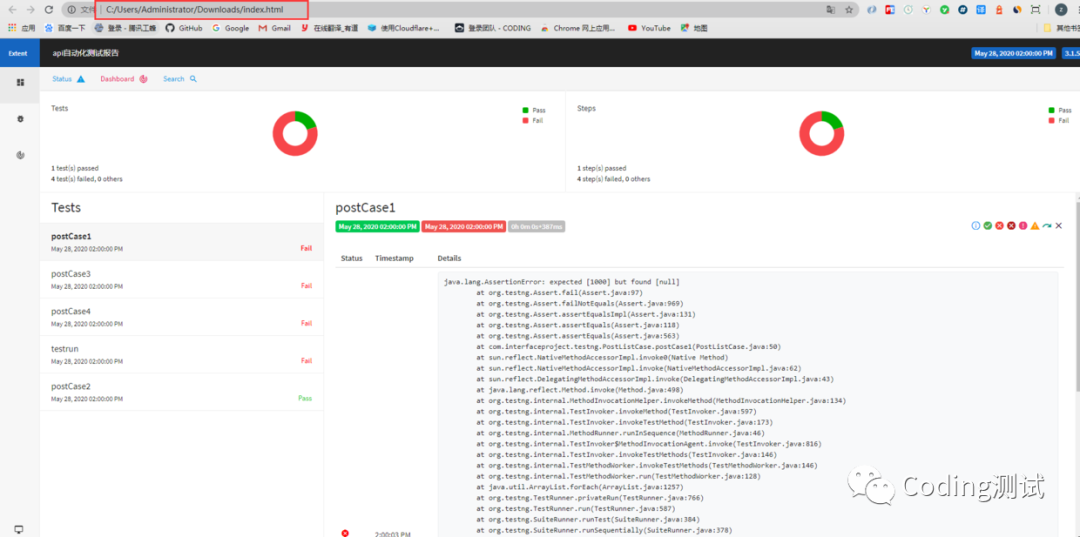Image resolution: width=1080 pixels, height=537 pixels.
Task: Filter steps by orange warning triangle
Action: click(x=1035, y=226)
